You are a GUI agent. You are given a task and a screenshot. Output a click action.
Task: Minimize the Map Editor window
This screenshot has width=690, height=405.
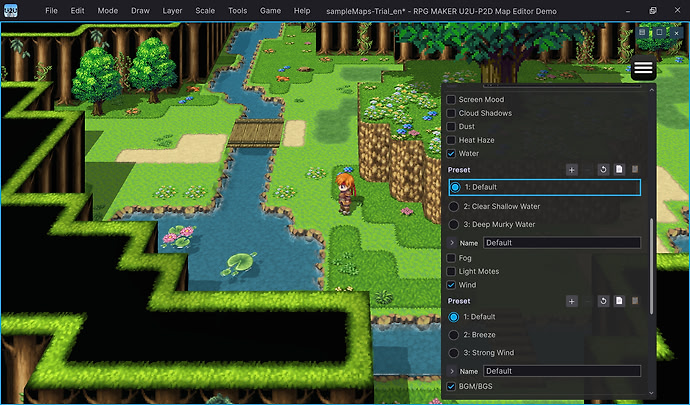[x=630, y=11]
